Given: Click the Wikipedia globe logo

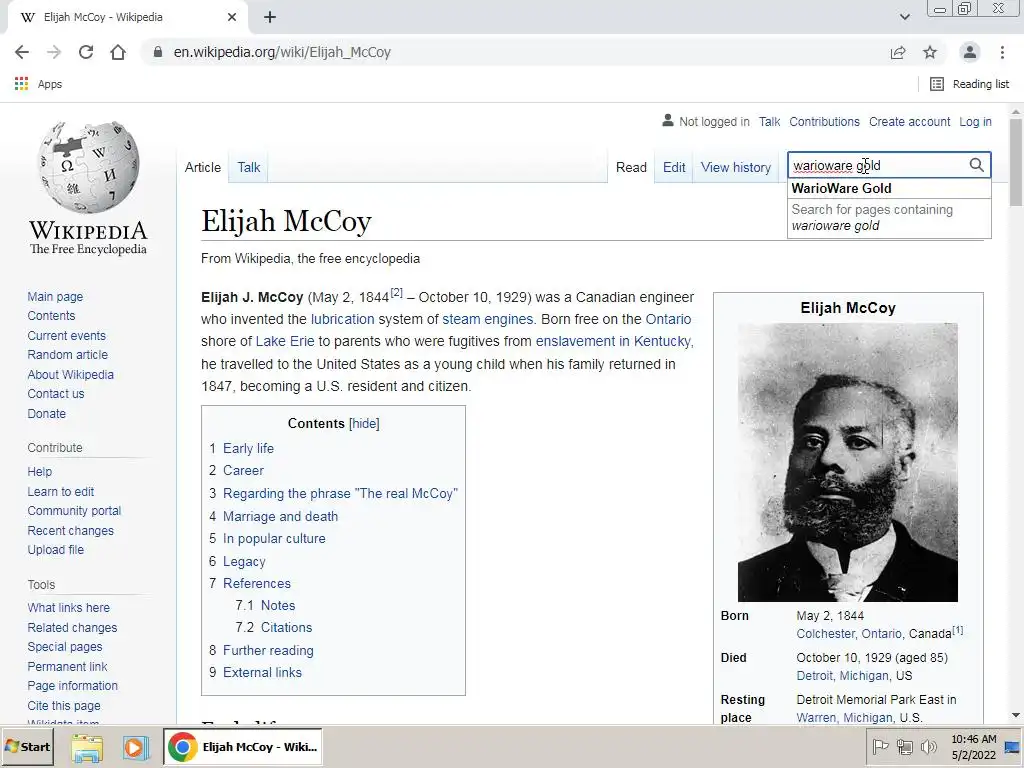Looking at the screenshot, I should point(88,166).
